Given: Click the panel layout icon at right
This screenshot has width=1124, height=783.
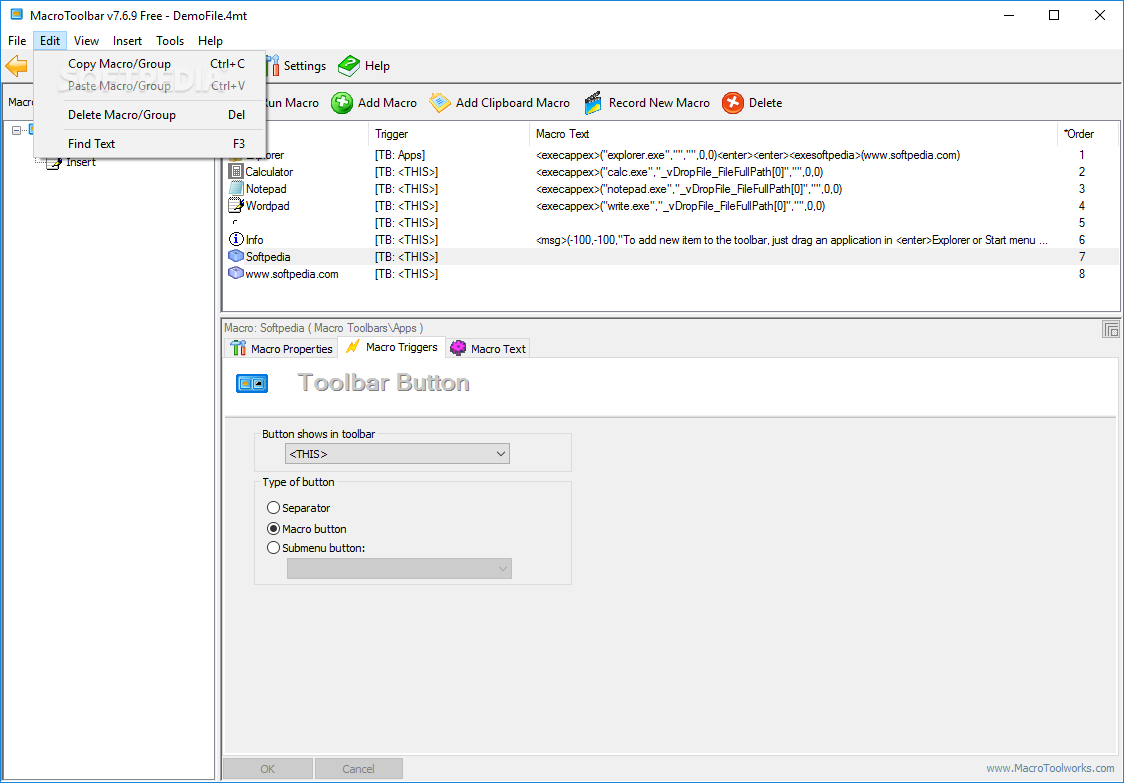Looking at the screenshot, I should click(x=1110, y=329).
